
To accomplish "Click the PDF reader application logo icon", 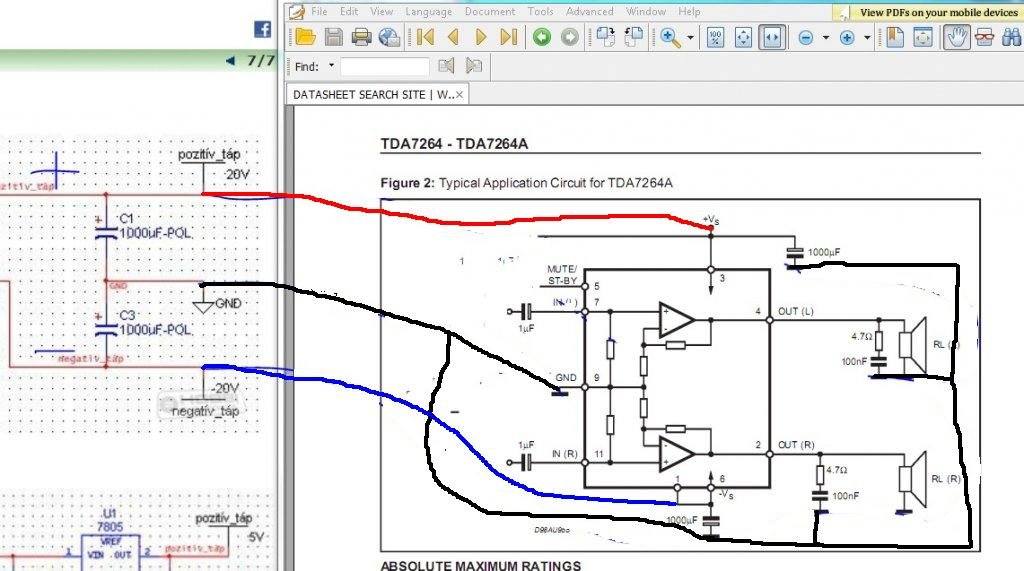I will coord(297,11).
